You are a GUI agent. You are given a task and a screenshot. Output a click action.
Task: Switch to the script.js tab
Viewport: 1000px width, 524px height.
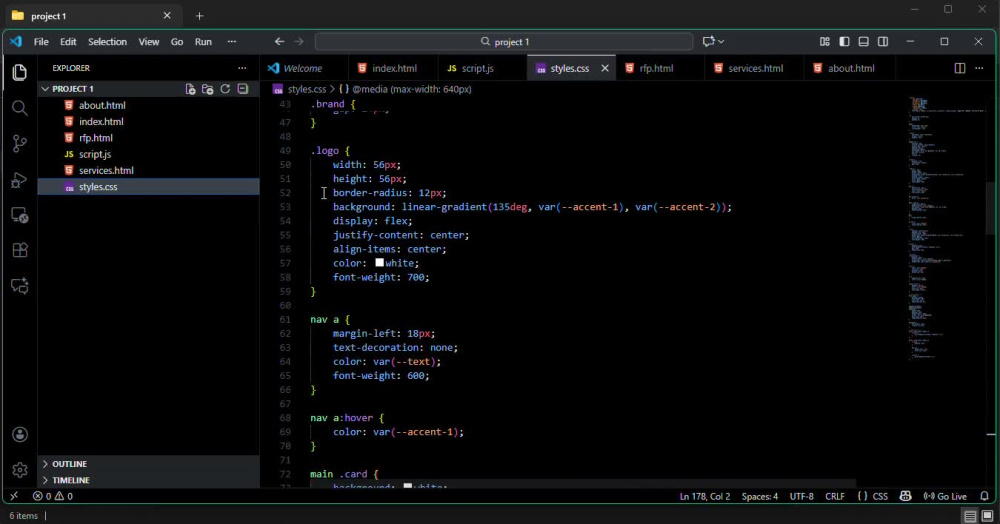[470, 68]
